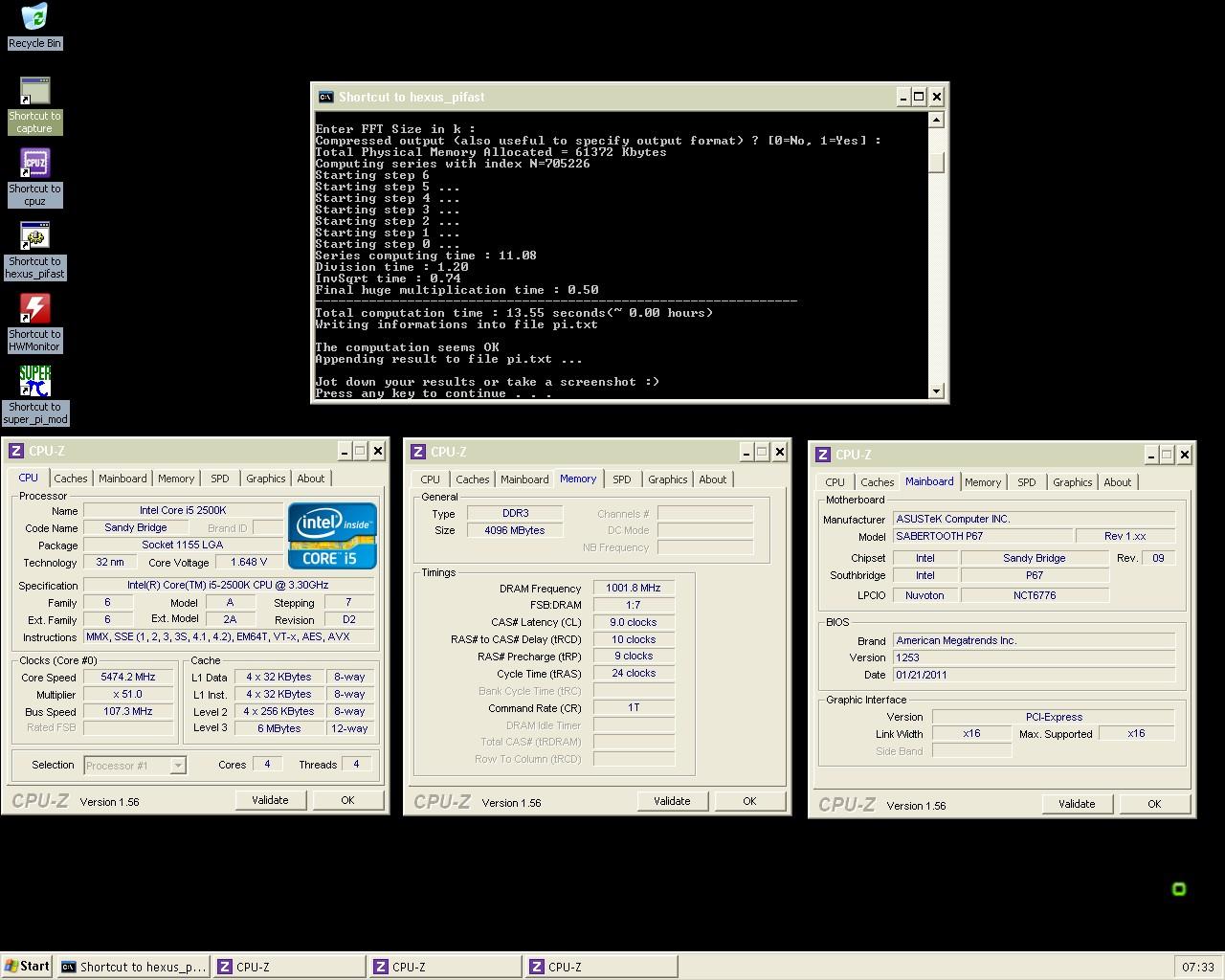Click the Total computation time line in console
Screen dimensions: 1225x980
pos(515,313)
